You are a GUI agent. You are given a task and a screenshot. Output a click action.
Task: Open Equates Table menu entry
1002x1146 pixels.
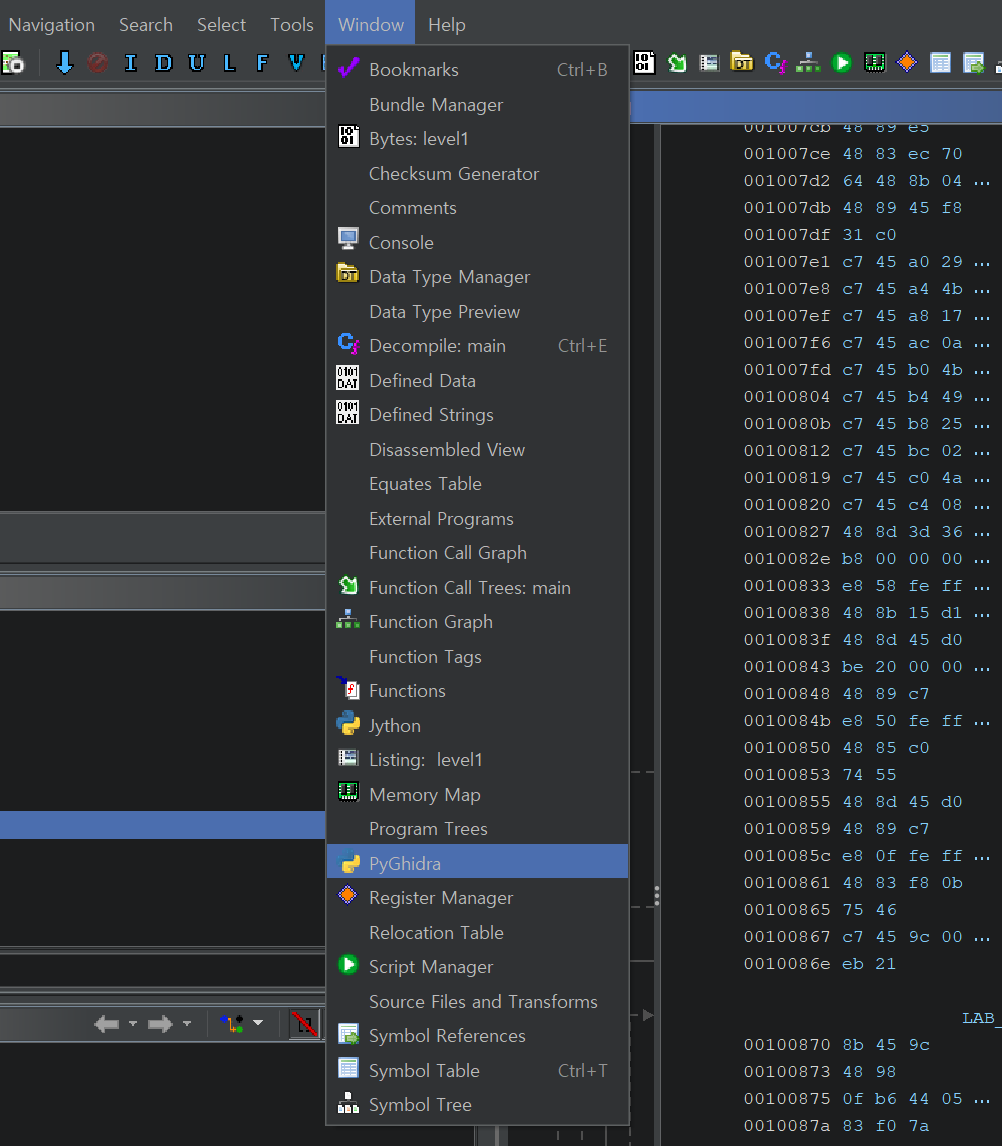click(x=477, y=484)
